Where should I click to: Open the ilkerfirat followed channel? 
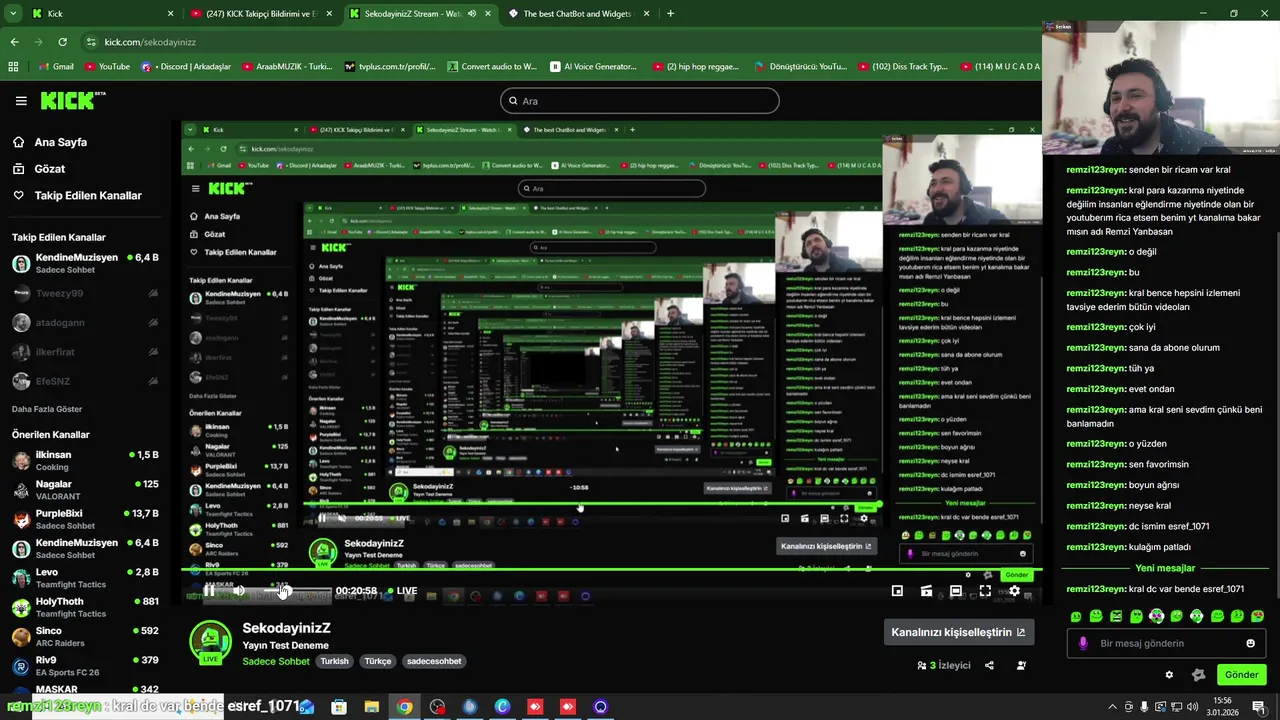tap(85, 352)
